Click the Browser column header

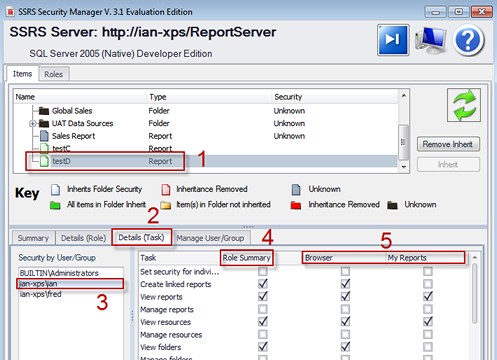(x=344, y=258)
